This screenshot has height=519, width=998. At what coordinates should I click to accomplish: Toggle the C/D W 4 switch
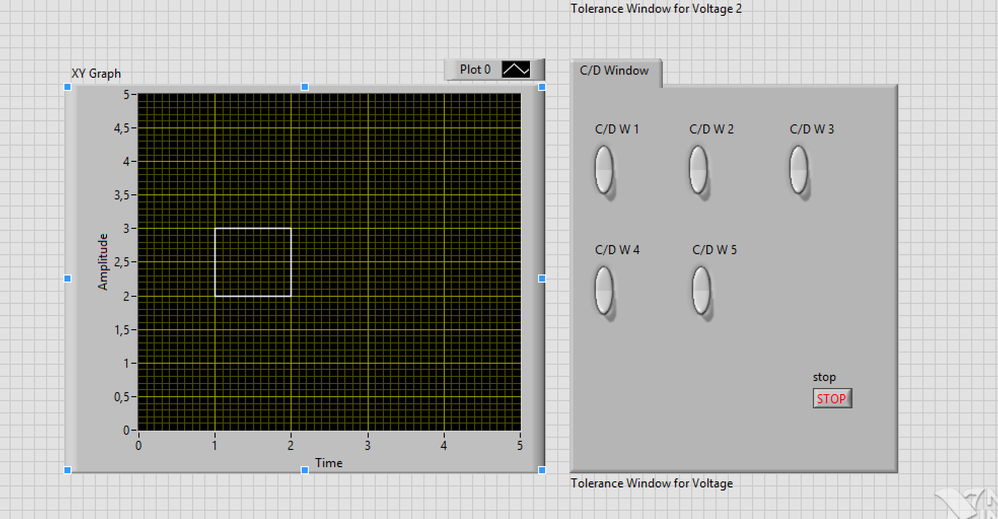click(604, 290)
